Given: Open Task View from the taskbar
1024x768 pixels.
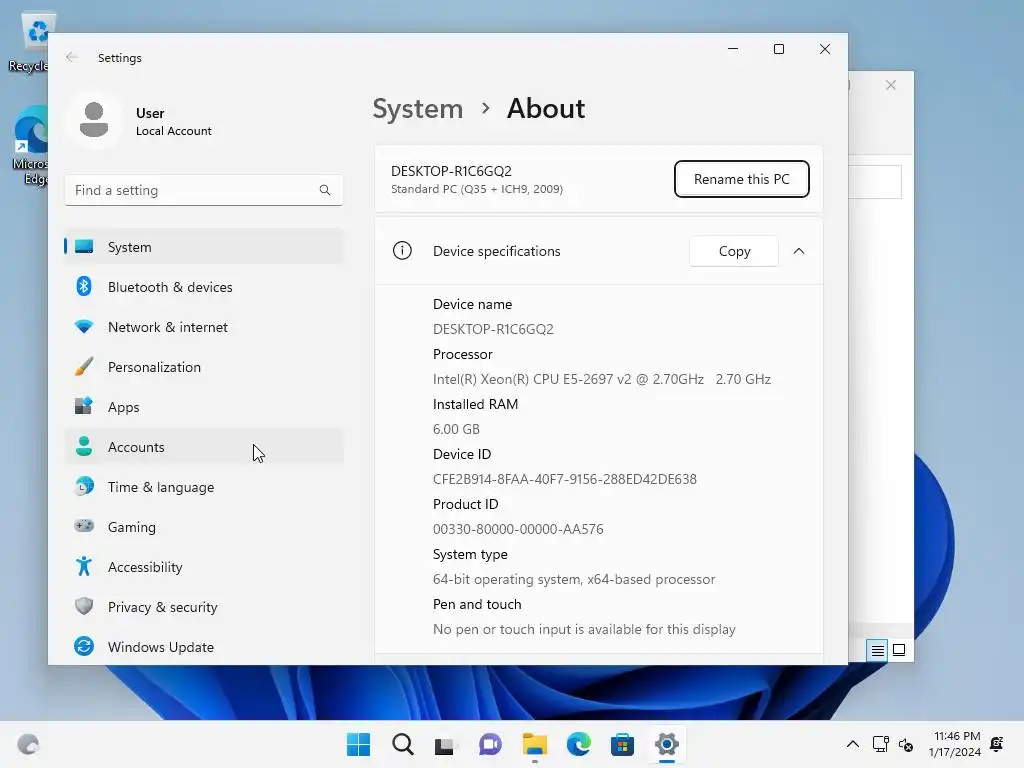Looking at the screenshot, I should [x=445, y=744].
